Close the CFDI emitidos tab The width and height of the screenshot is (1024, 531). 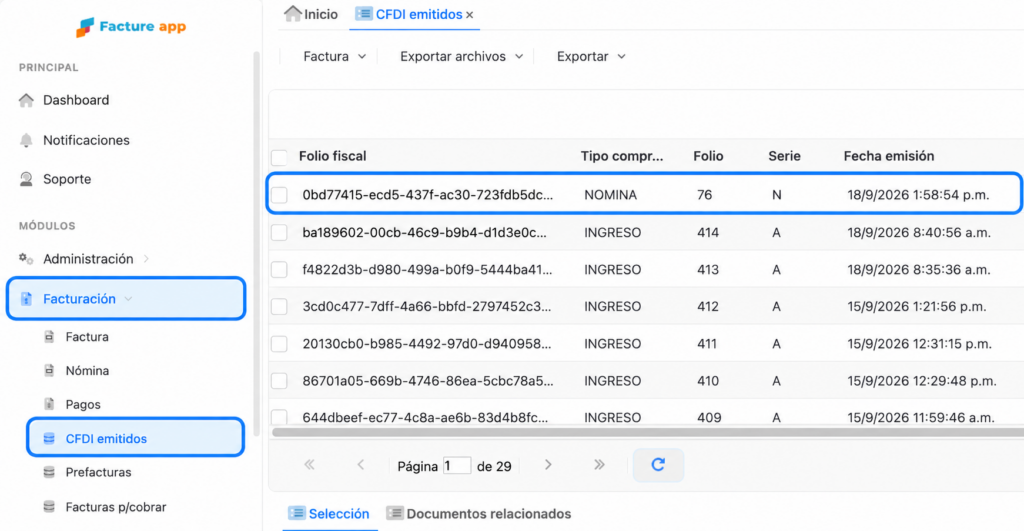tap(470, 15)
